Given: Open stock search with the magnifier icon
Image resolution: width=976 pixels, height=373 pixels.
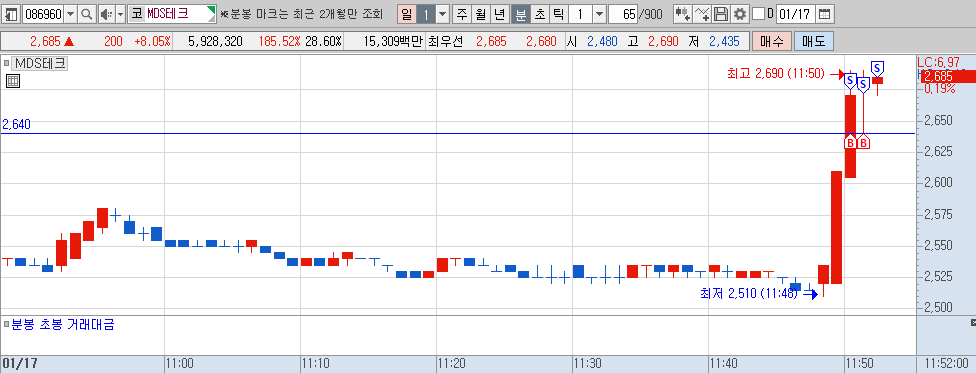Looking at the screenshot, I should pyautogui.click(x=87, y=13).
